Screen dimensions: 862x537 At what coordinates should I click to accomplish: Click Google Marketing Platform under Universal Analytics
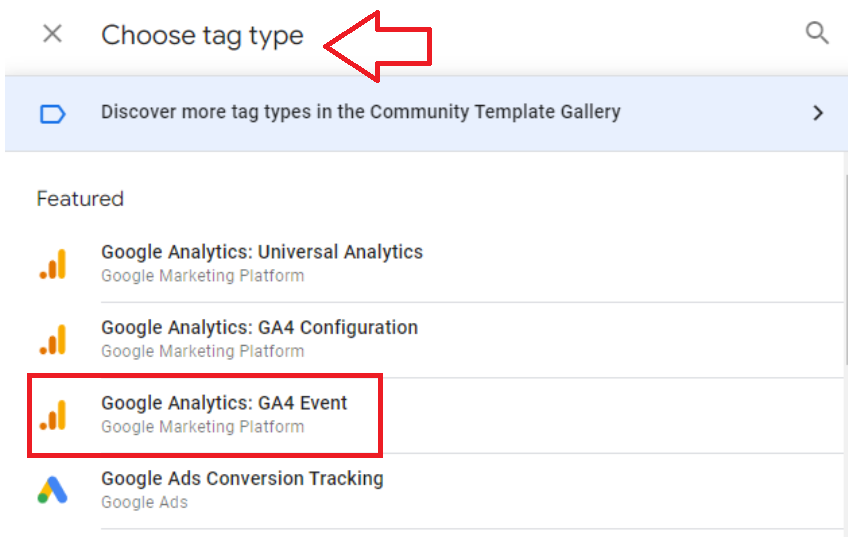(x=202, y=276)
